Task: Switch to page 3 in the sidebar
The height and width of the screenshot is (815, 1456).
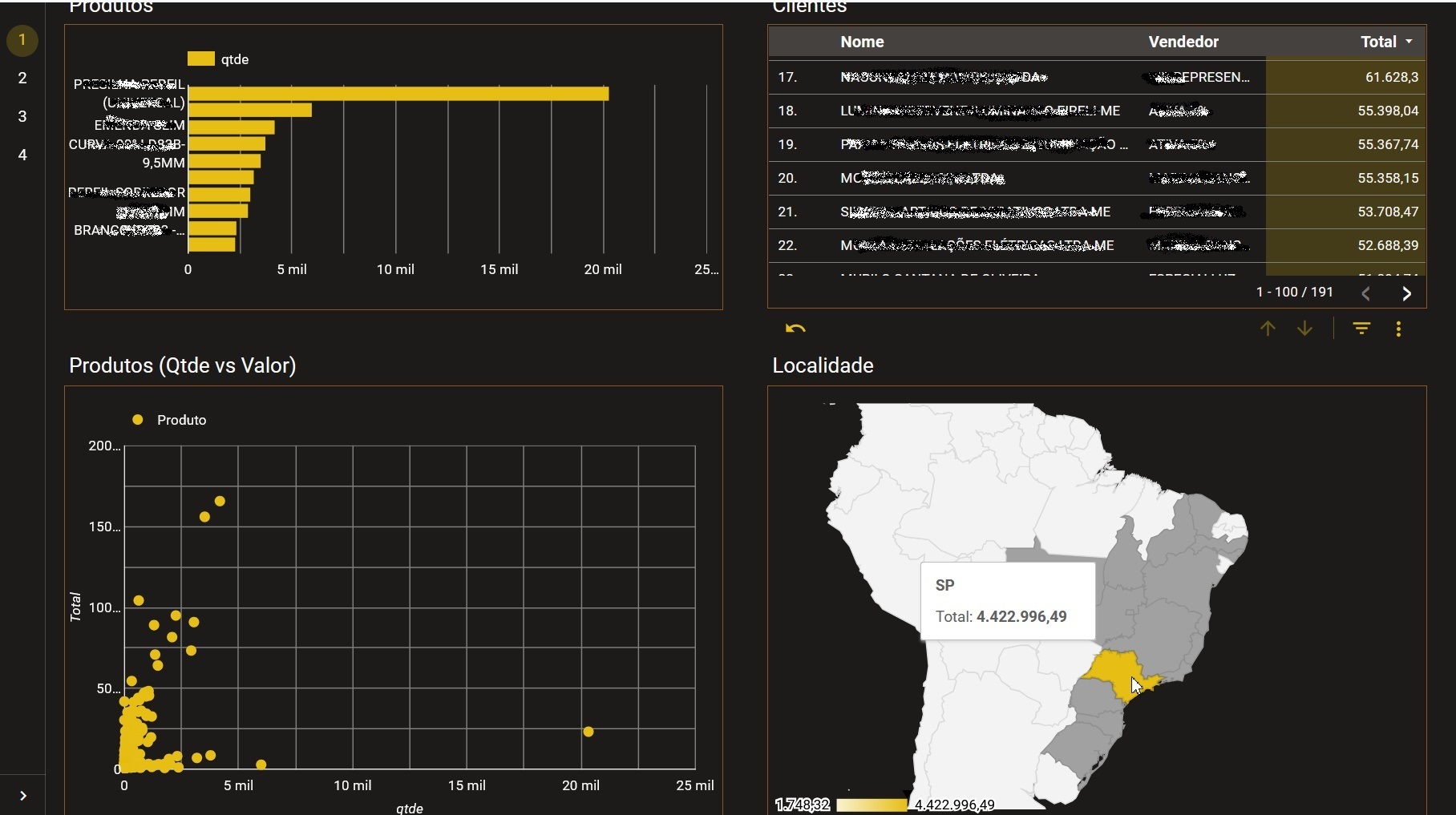Action: 22,116
